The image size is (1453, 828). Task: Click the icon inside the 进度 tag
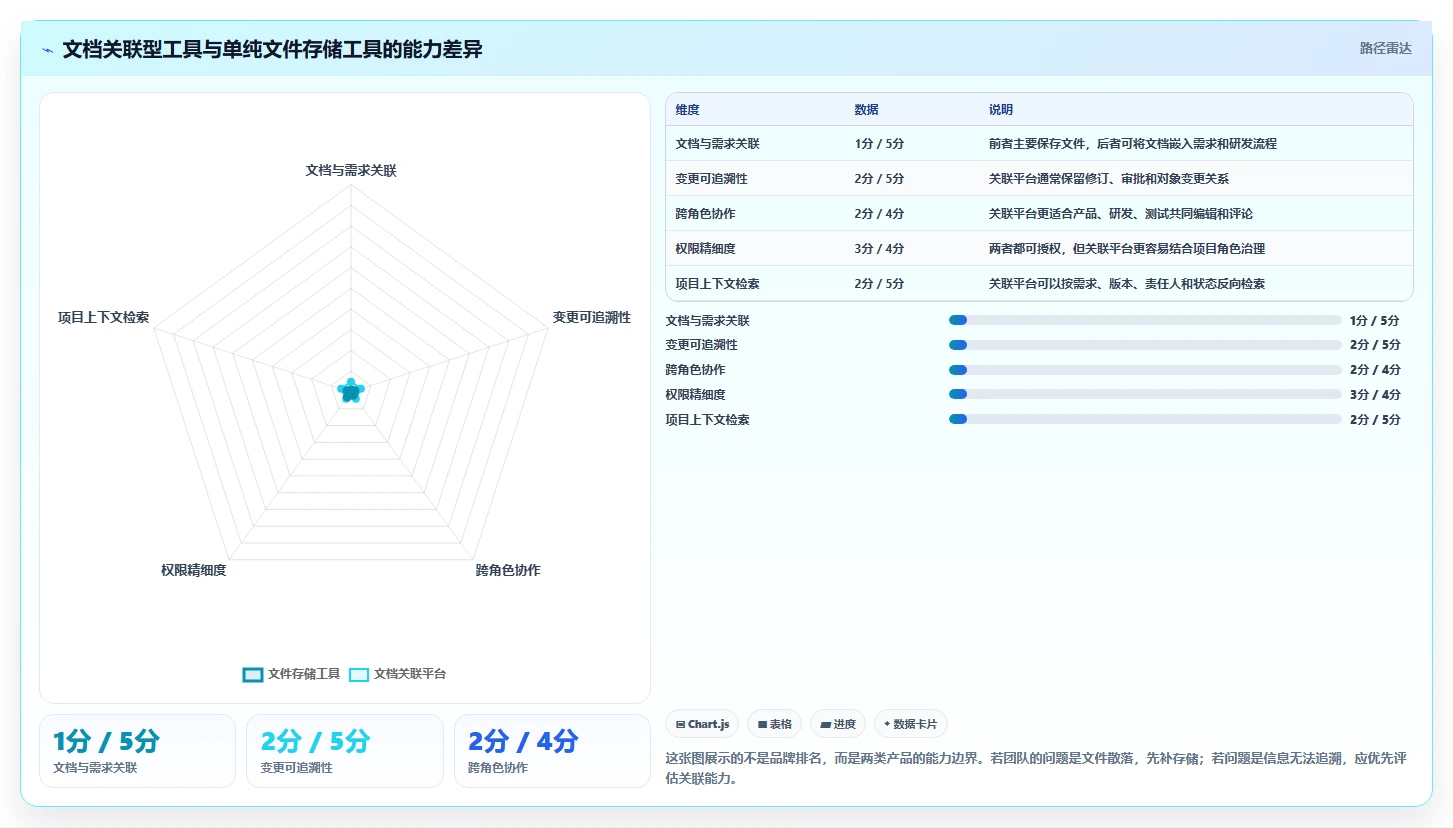click(x=826, y=724)
